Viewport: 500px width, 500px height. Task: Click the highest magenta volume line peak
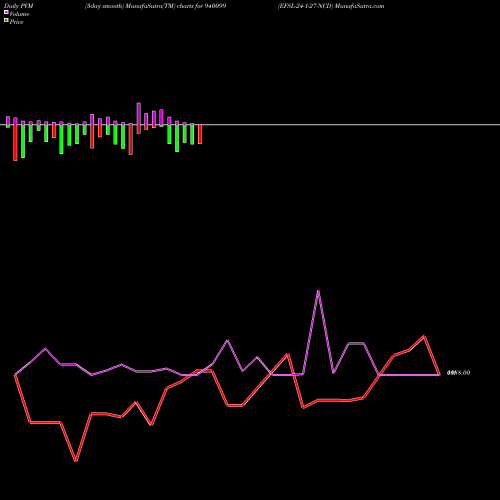318,291
